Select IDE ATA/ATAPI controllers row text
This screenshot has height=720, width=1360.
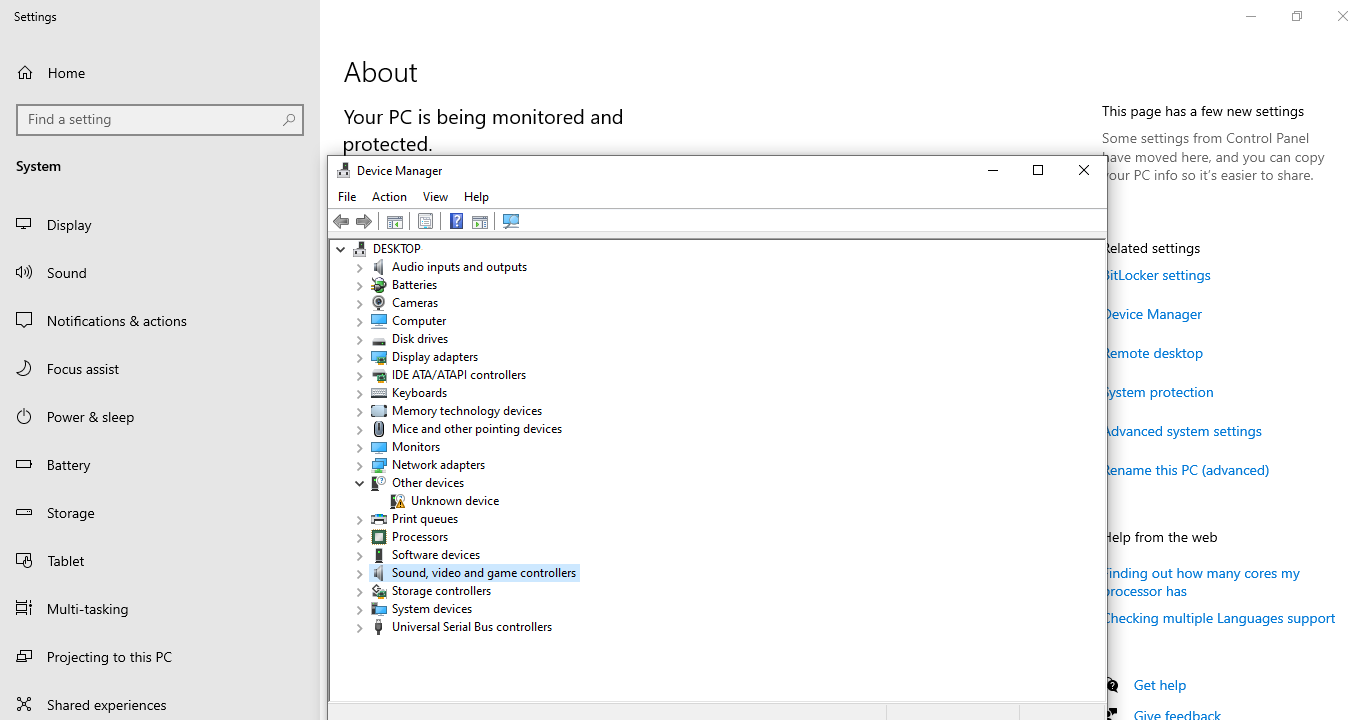coord(459,375)
